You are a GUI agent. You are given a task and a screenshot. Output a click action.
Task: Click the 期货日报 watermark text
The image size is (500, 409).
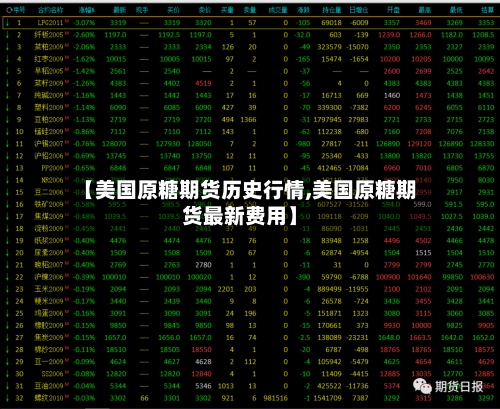pos(459,387)
